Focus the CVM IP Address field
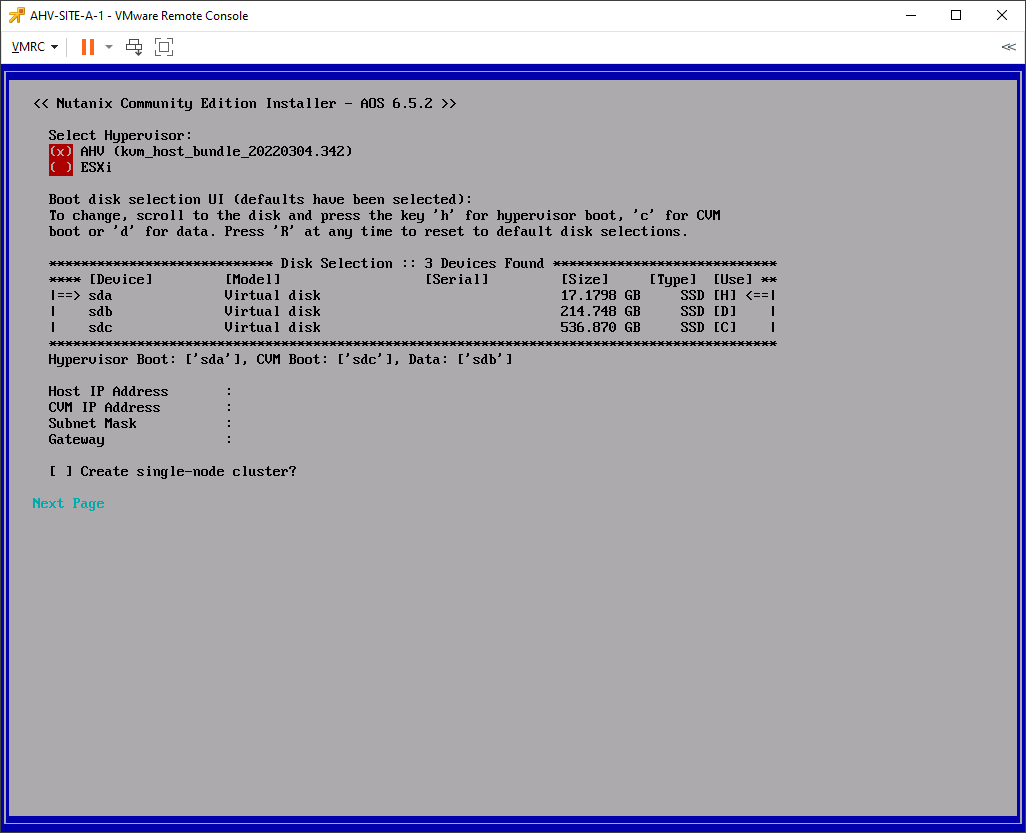The width and height of the screenshot is (1026, 833). coord(140,408)
